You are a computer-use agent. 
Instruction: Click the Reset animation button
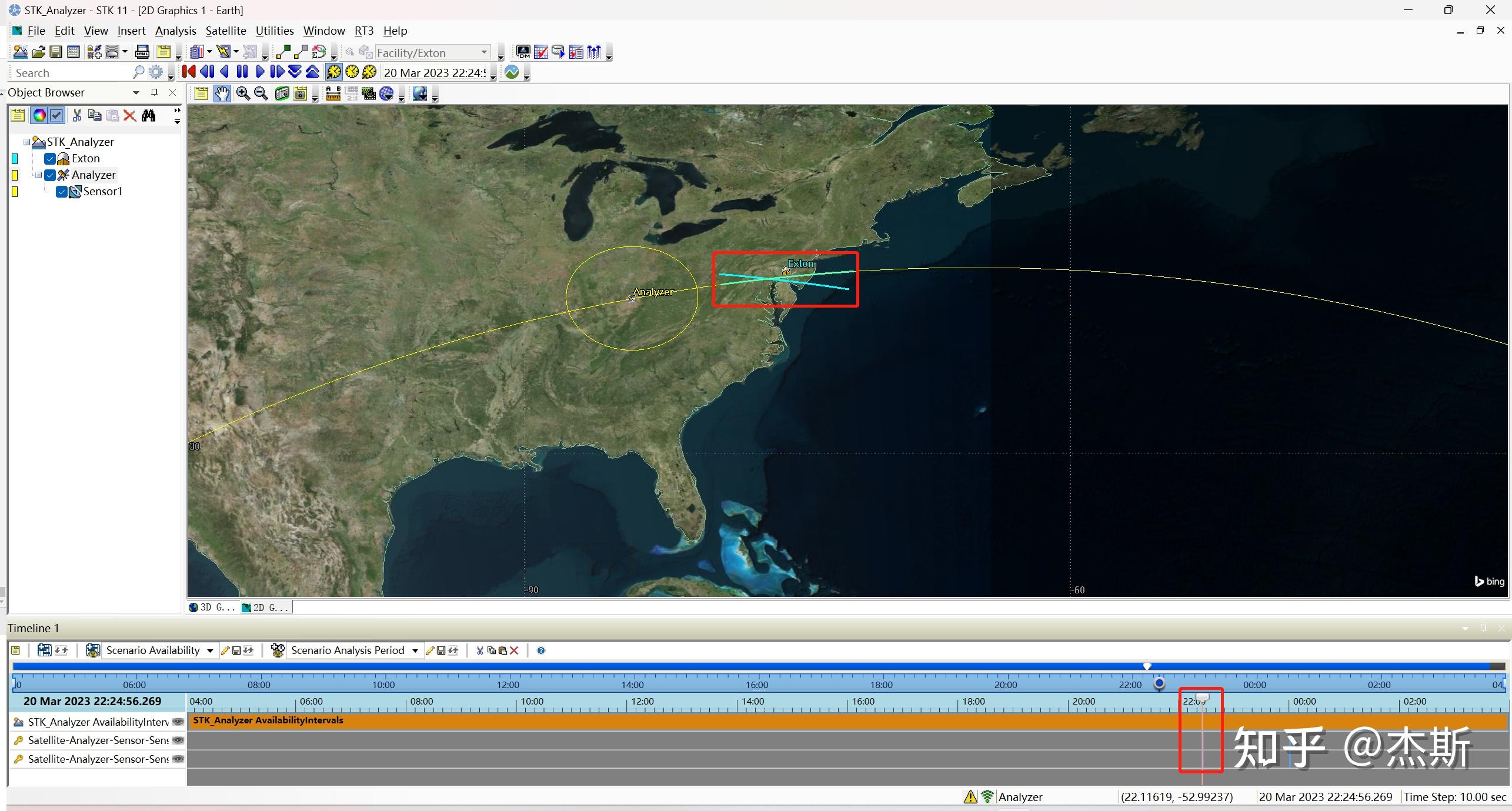pyautogui.click(x=189, y=72)
